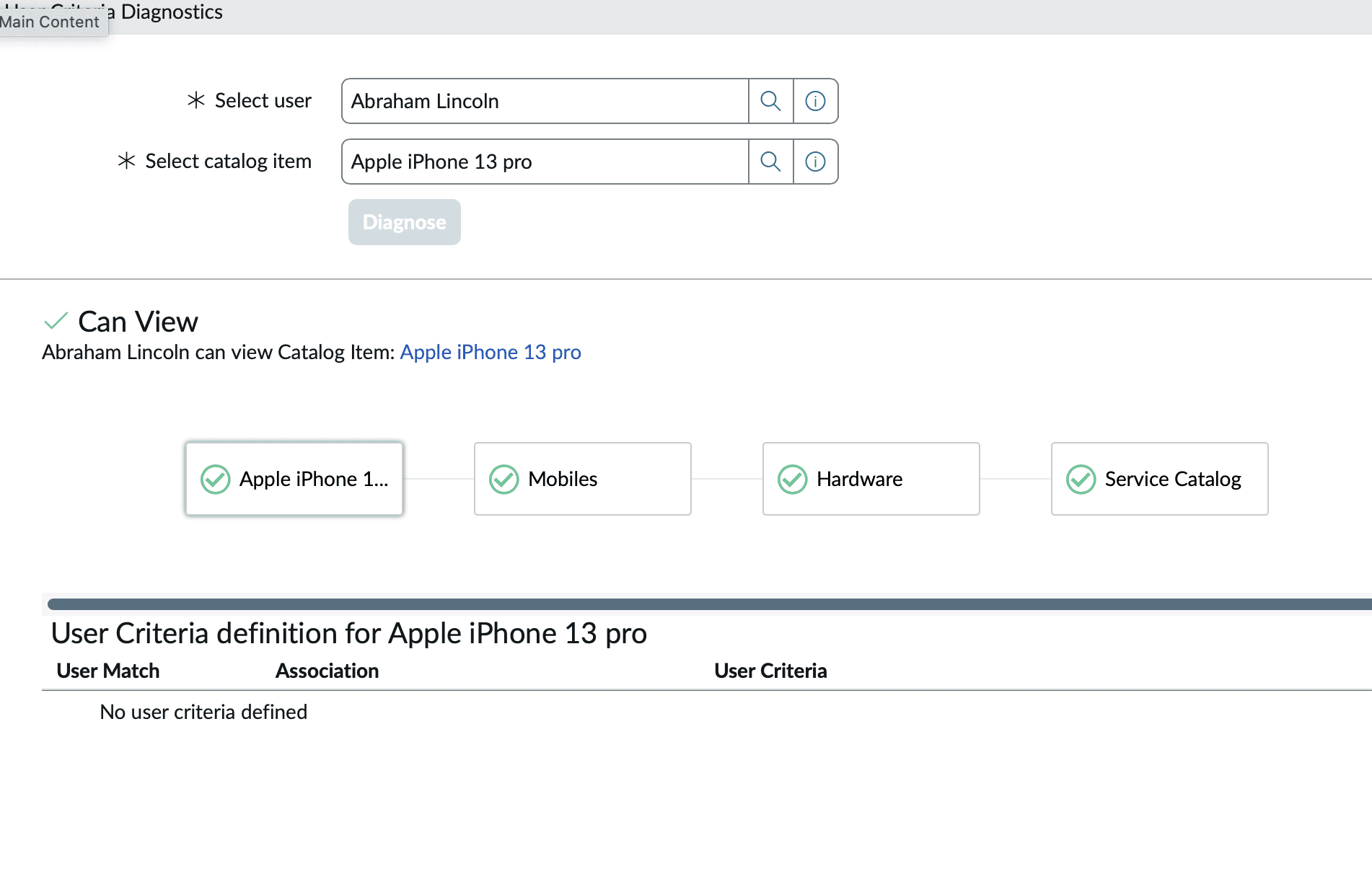Select the Apple iPhone 1... node card
1372x874 pixels.
click(294, 479)
